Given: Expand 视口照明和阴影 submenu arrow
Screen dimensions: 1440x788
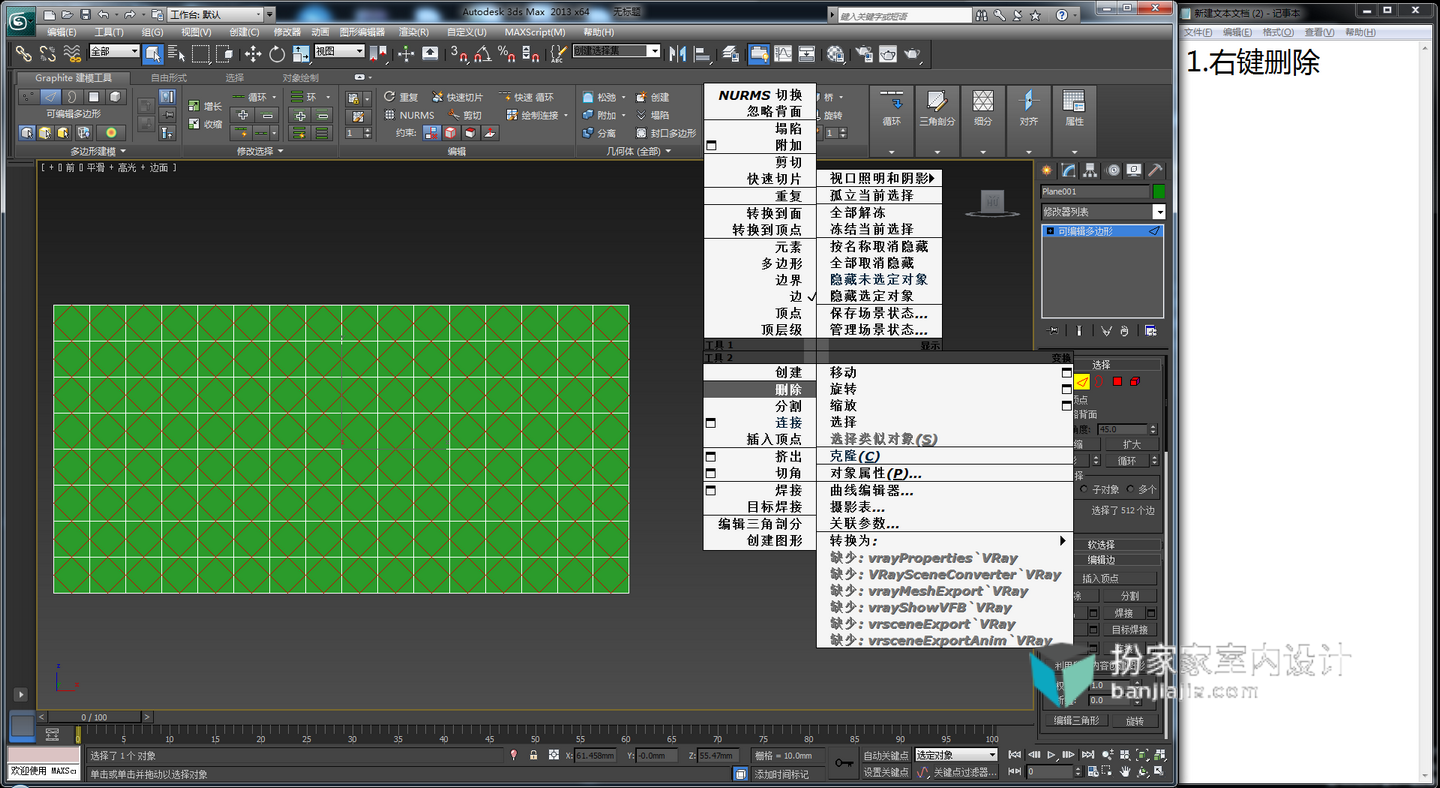Looking at the screenshot, I should point(933,178).
